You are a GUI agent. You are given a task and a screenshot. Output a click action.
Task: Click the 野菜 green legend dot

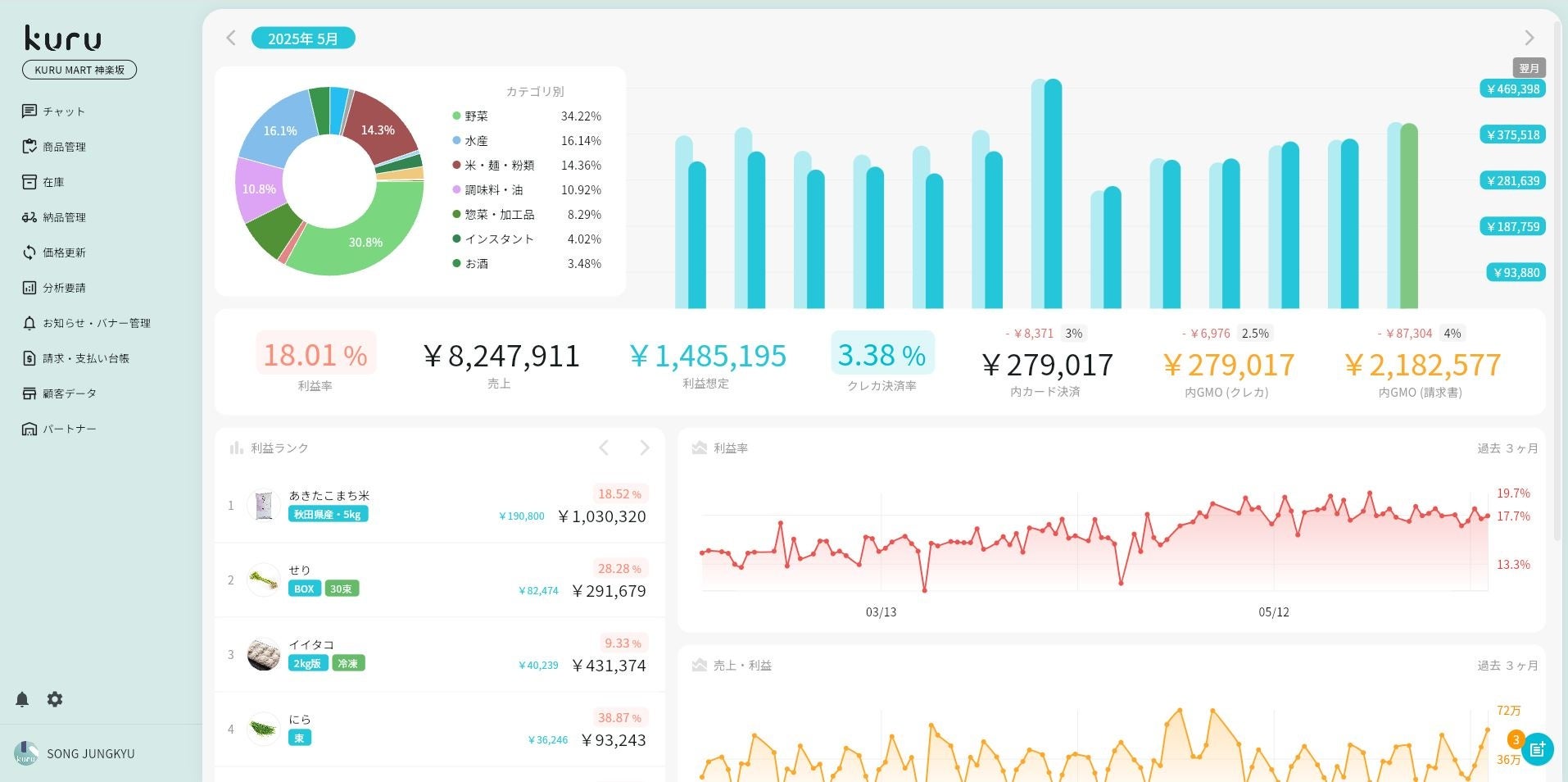click(x=456, y=116)
